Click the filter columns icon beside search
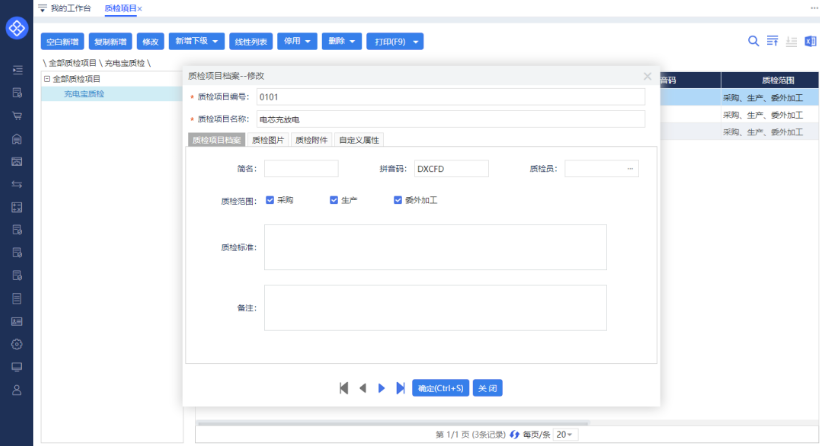Viewport: 820px width, 446px height. (x=772, y=41)
